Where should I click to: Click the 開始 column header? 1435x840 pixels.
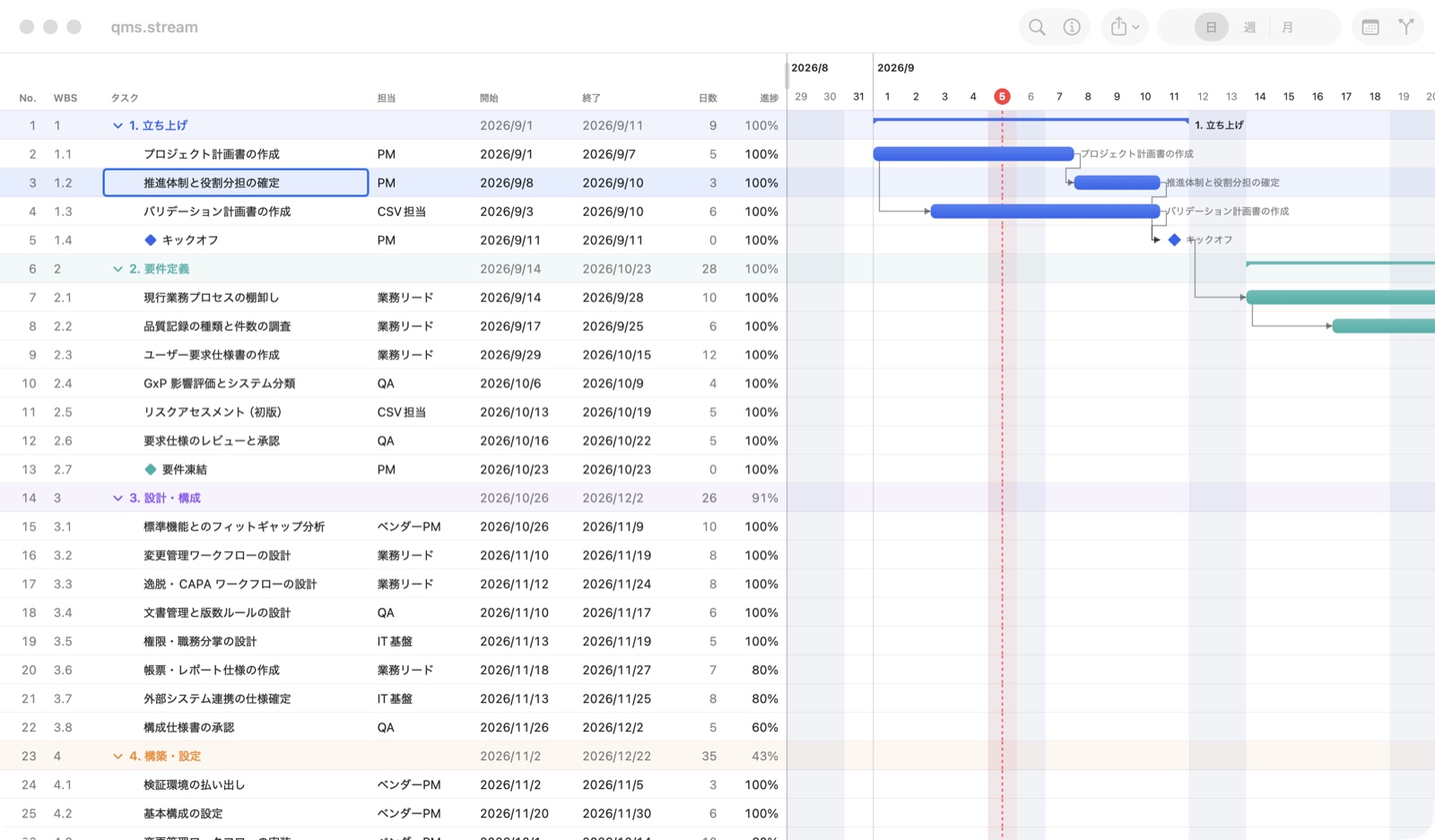489,98
